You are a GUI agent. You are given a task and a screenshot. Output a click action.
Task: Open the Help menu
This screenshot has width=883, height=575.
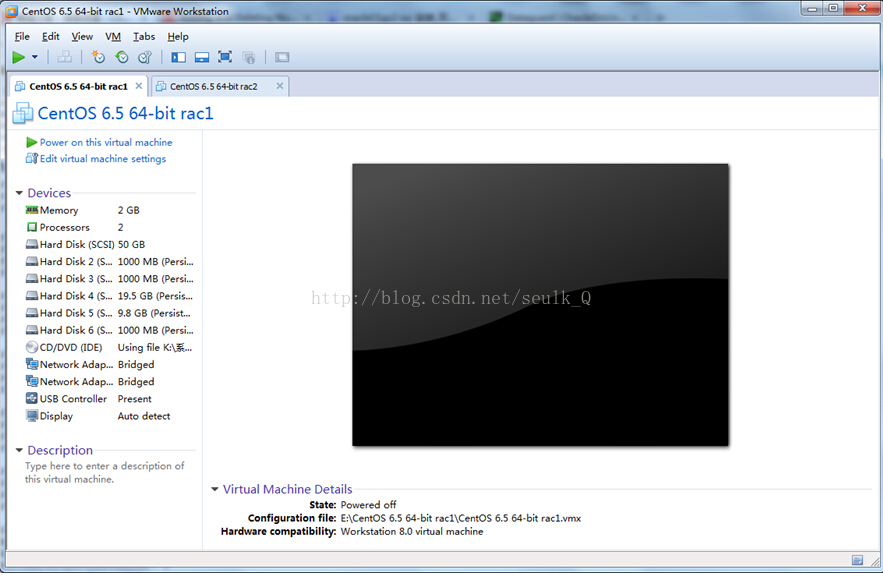[x=177, y=37]
